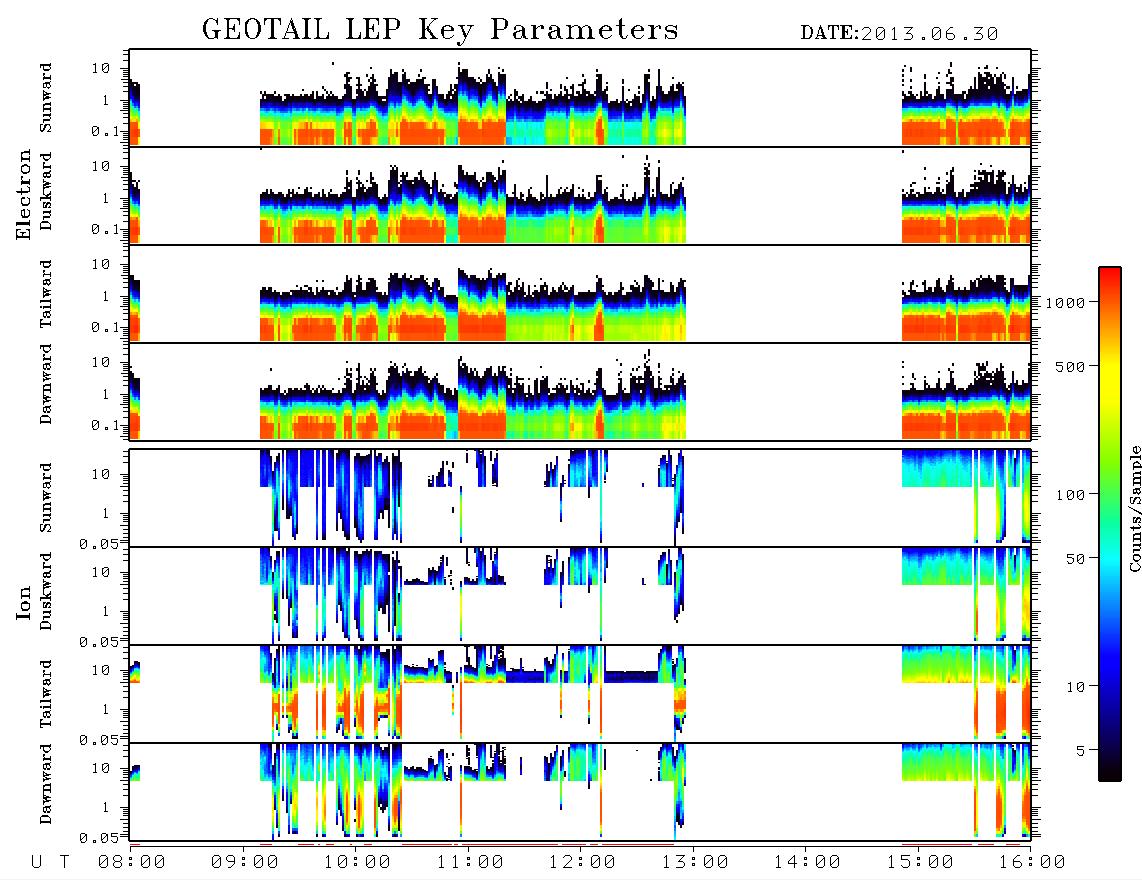Select the '12:00' time tick label

coord(583,862)
